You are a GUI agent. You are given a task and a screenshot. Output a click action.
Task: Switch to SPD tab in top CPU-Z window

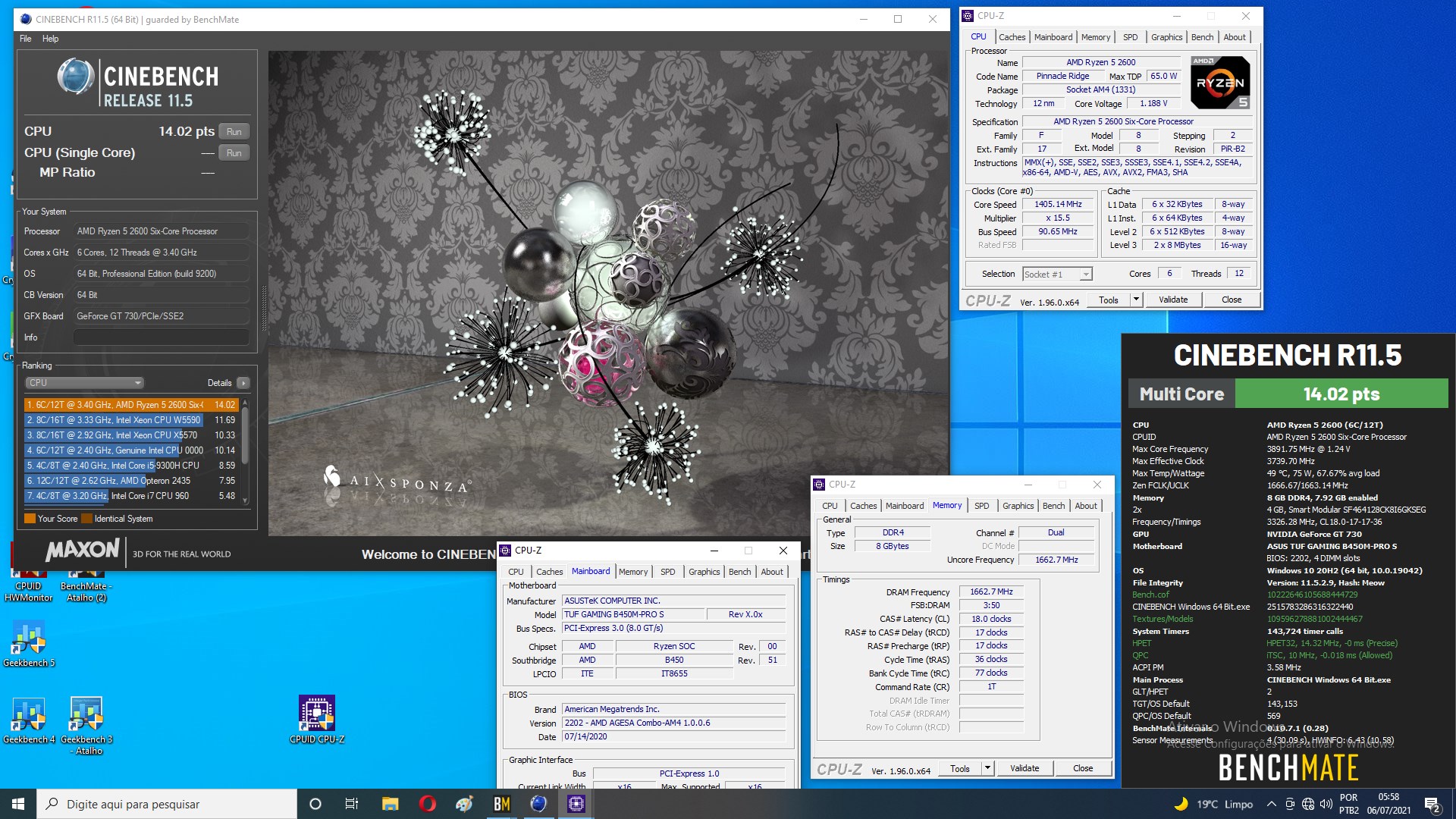coord(1130,37)
